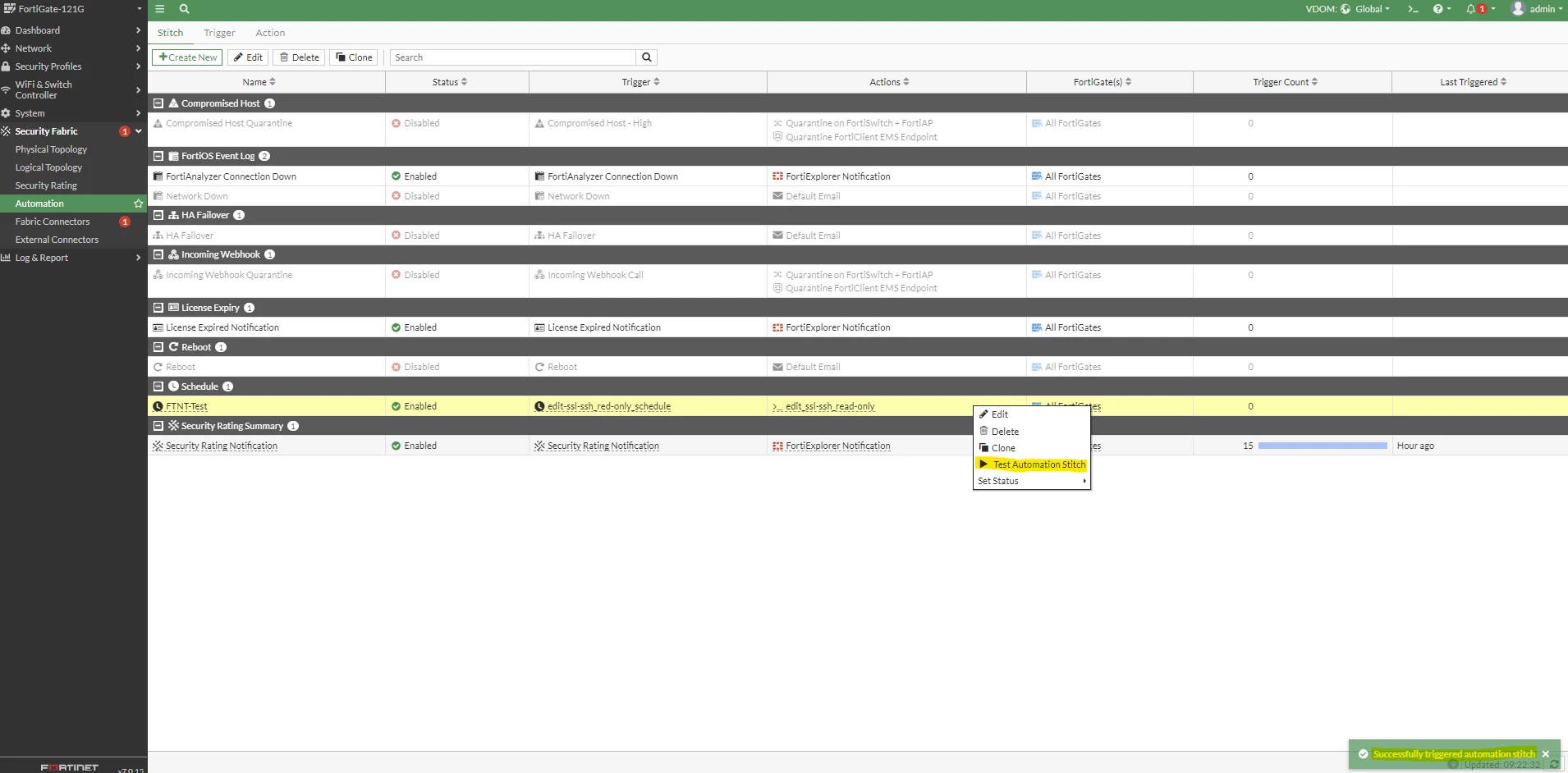Switch to the Trigger tab
This screenshot has height=773, width=1568.
(219, 33)
